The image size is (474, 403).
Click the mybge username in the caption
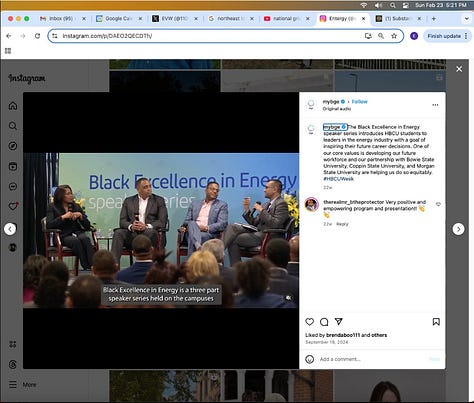pyautogui.click(x=331, y=127)
